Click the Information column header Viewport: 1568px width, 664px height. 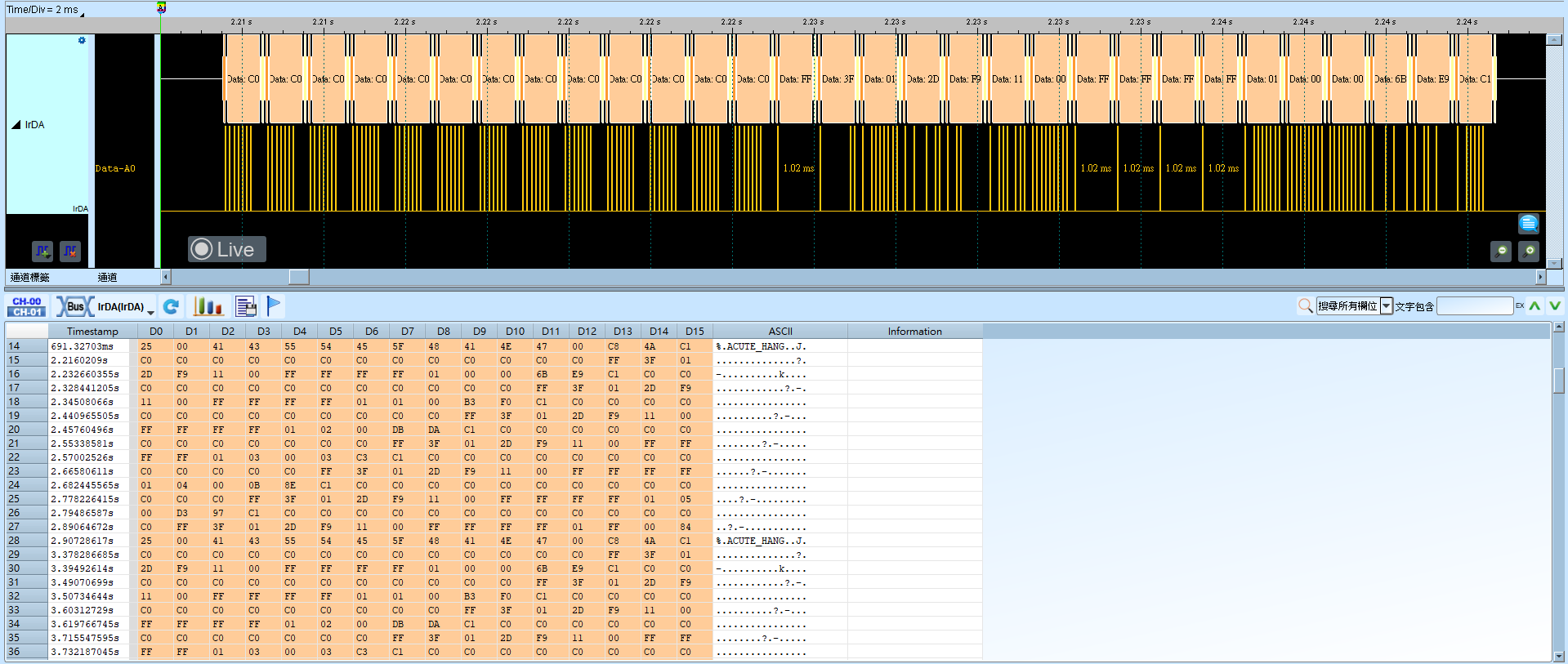click(915, 331)
